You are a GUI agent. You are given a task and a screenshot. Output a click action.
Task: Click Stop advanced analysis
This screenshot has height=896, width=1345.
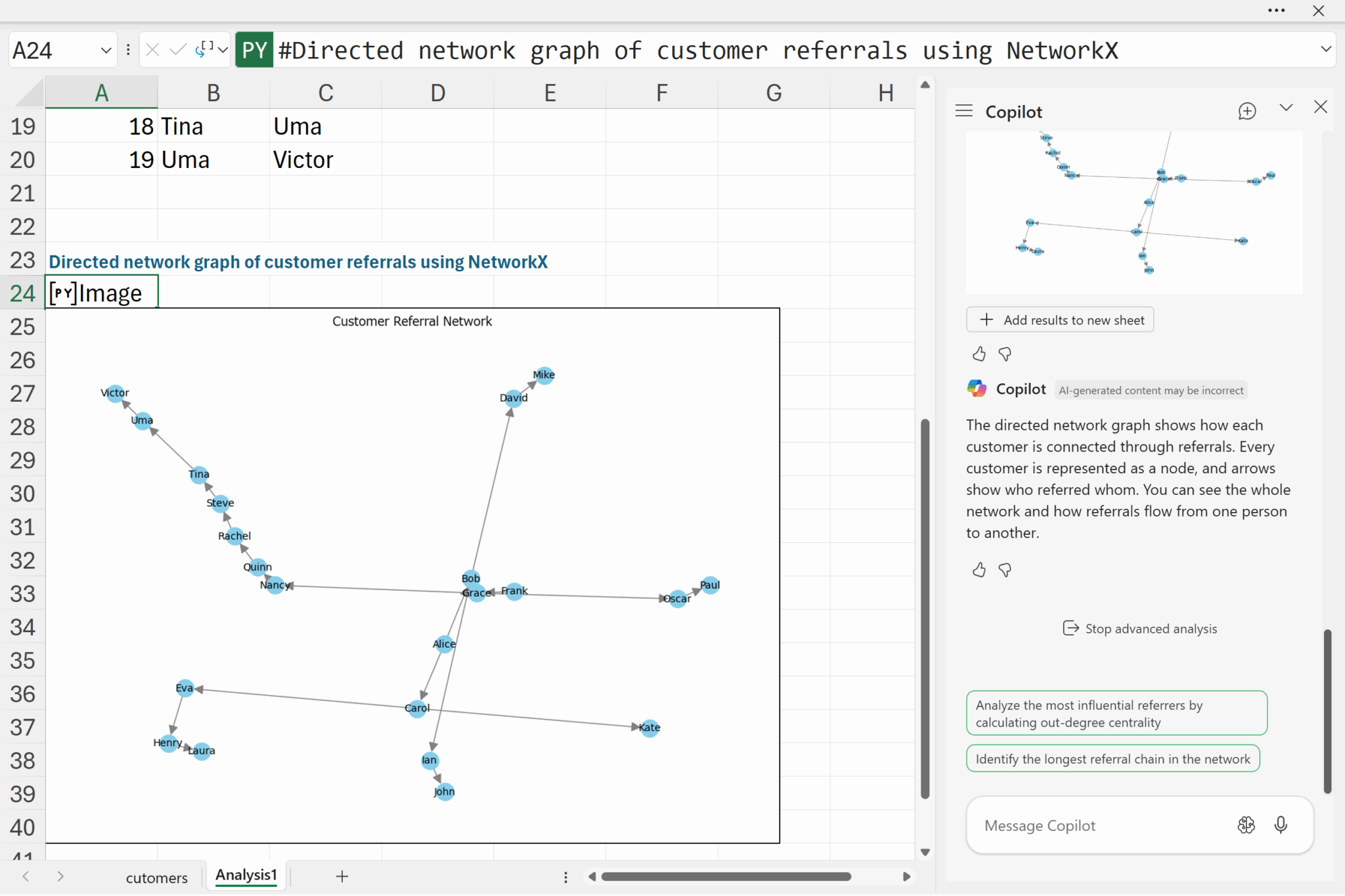1139,629
